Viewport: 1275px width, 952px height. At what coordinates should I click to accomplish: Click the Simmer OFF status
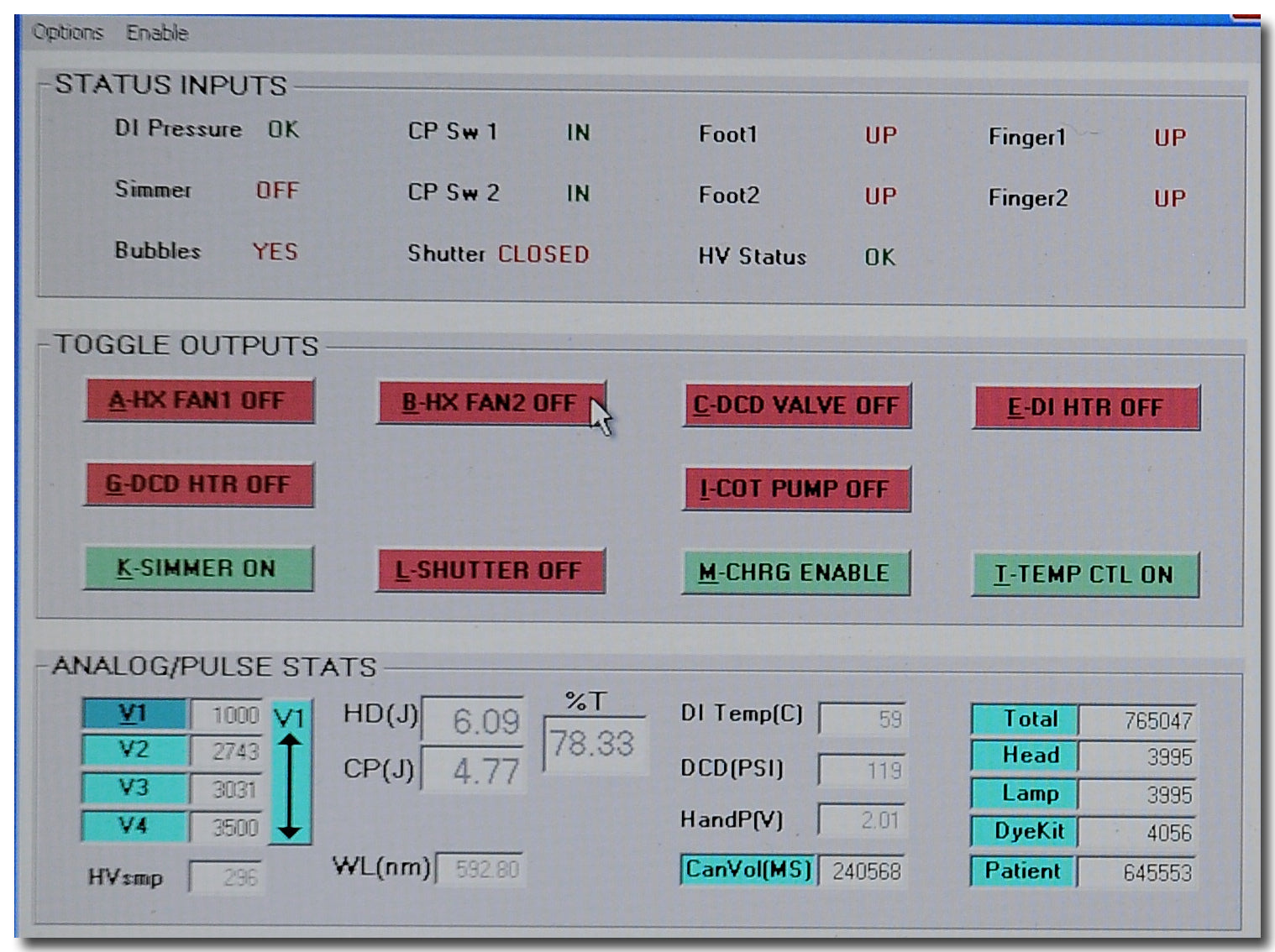tap(277, 191)
